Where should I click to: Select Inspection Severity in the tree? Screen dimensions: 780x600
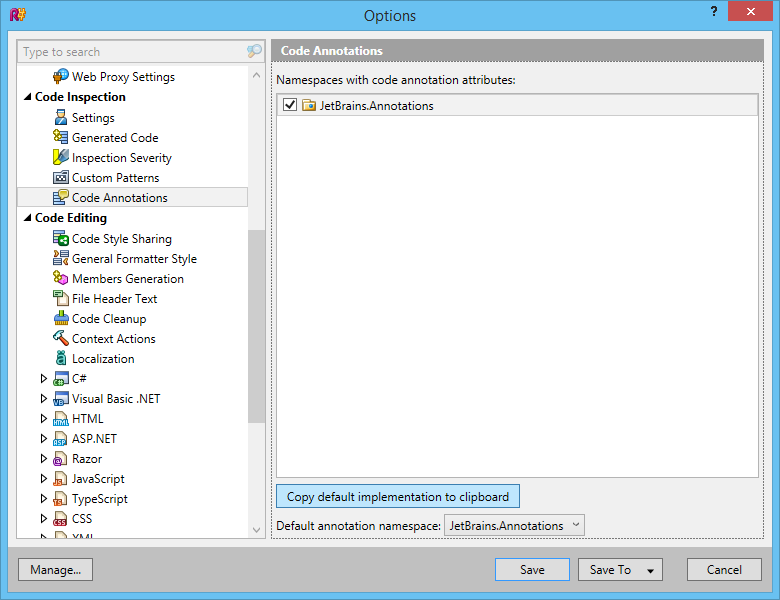tap(121, 158)
